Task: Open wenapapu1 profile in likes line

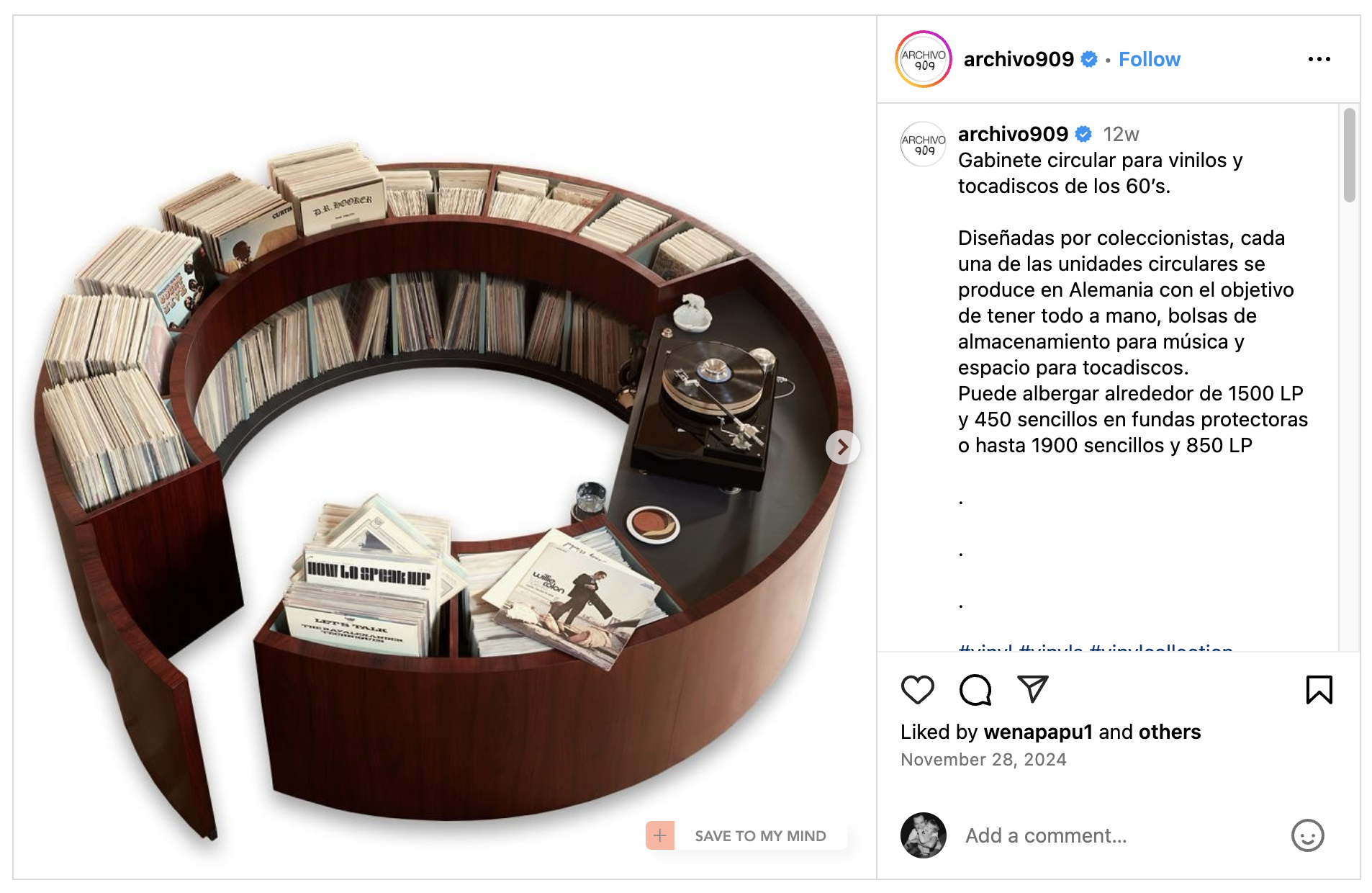Action: click(1038, 732)
